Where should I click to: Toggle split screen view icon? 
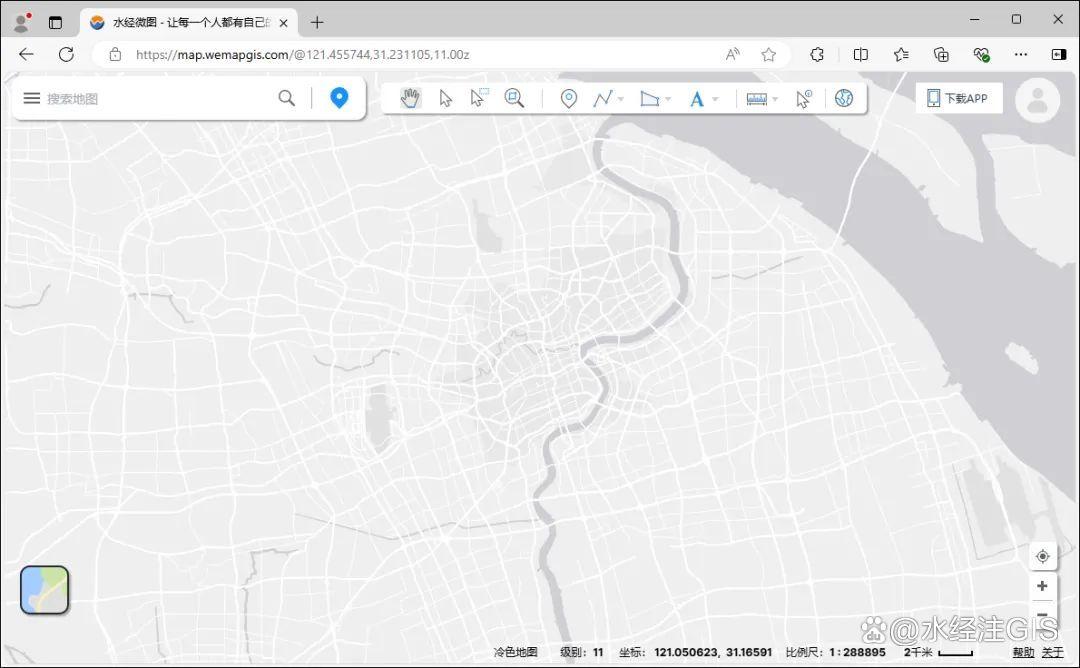pos(860,54)
